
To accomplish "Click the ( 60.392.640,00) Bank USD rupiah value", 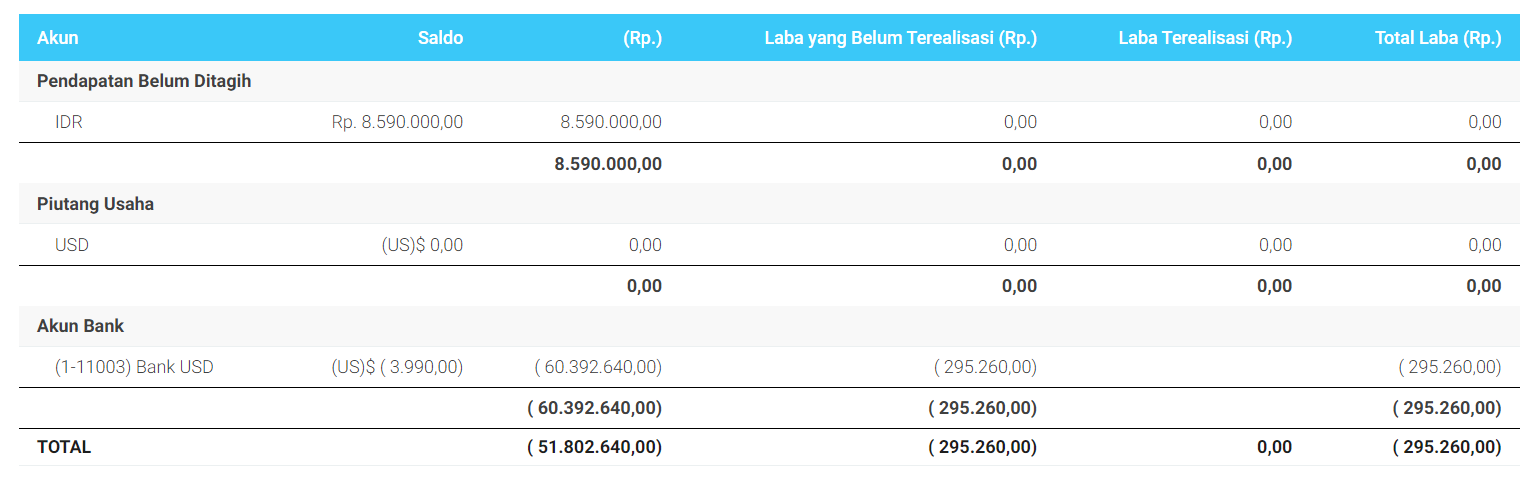I will tap(598, 367).
